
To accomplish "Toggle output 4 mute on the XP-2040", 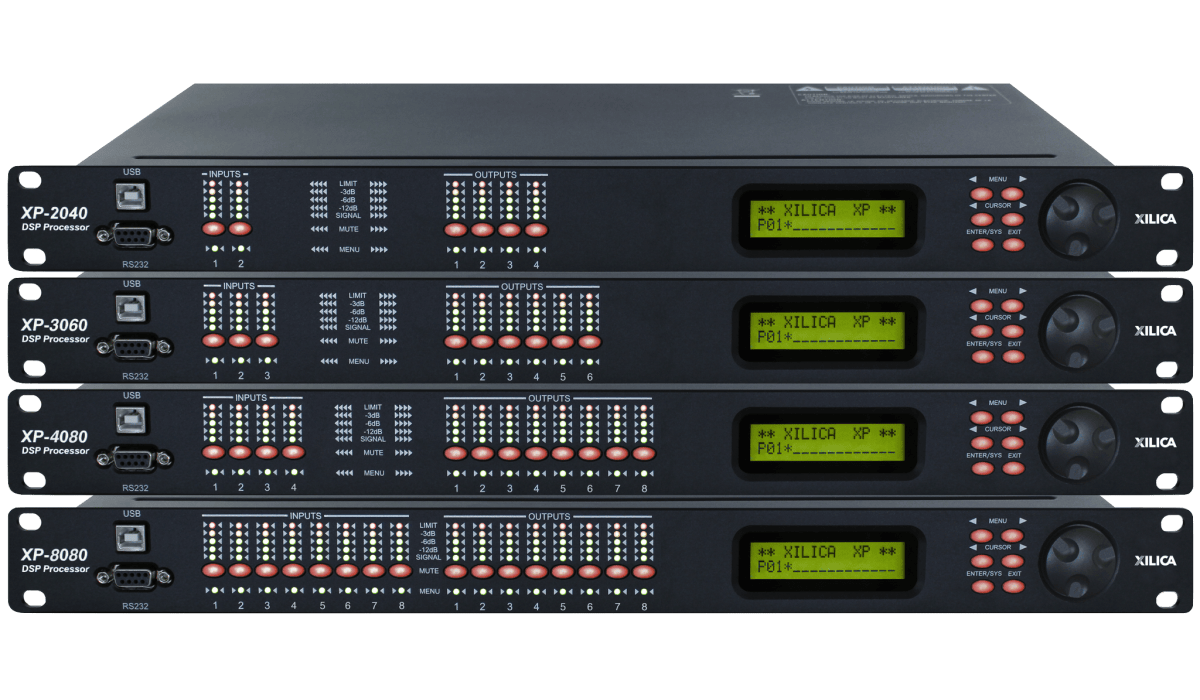I will (536, 230).
